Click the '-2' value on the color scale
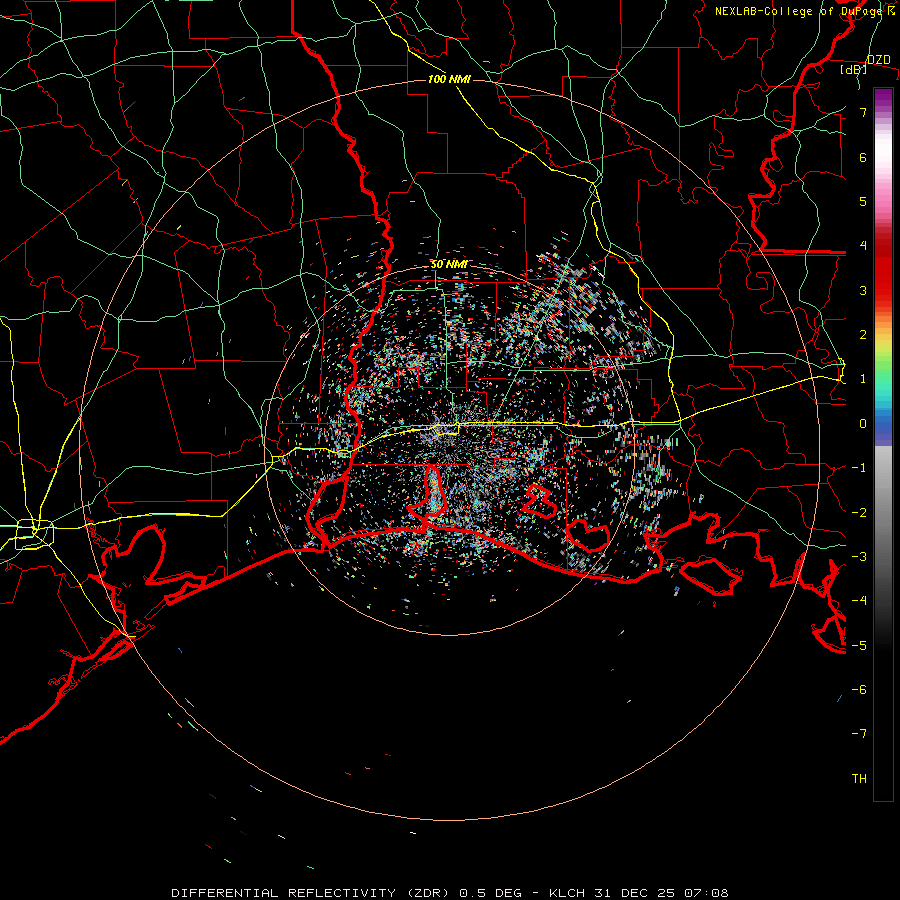The width and height of the screenshot is (900, 900). (x=859, y=513)
